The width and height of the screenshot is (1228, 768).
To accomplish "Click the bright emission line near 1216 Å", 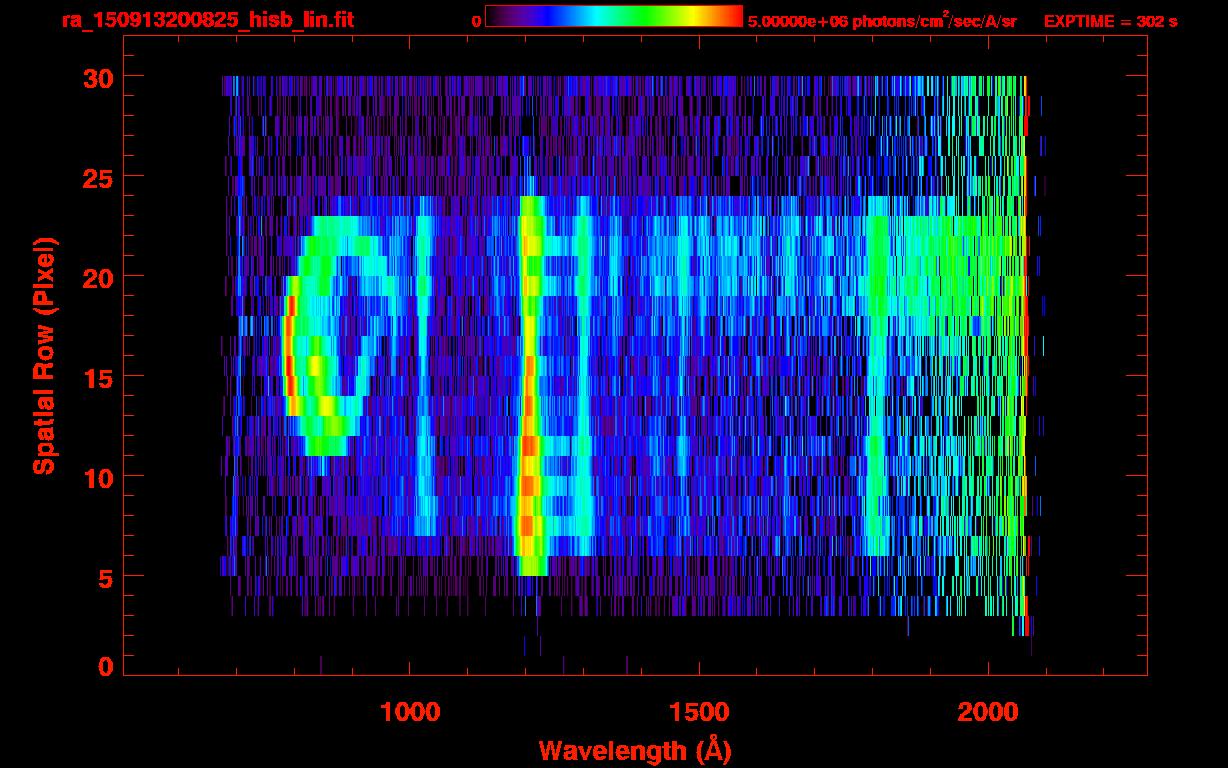I will [x=530, y=380].
